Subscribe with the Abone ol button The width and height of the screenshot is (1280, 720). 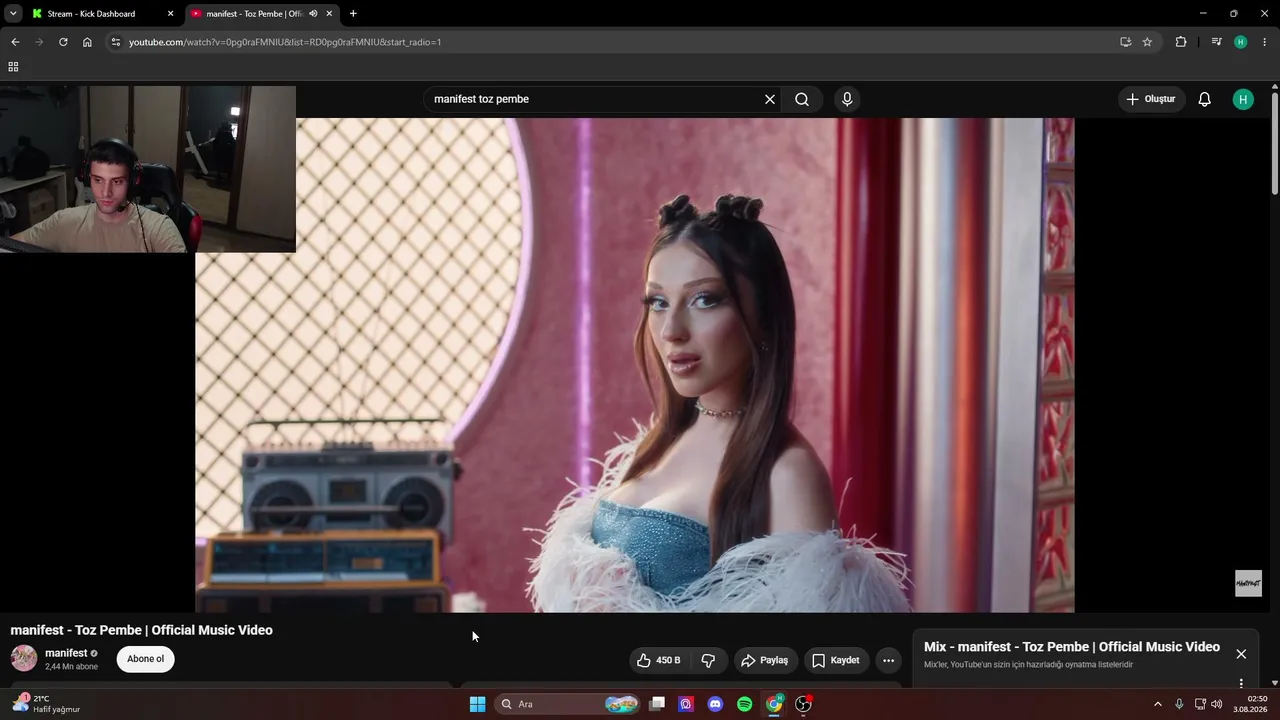click(145, 659)
